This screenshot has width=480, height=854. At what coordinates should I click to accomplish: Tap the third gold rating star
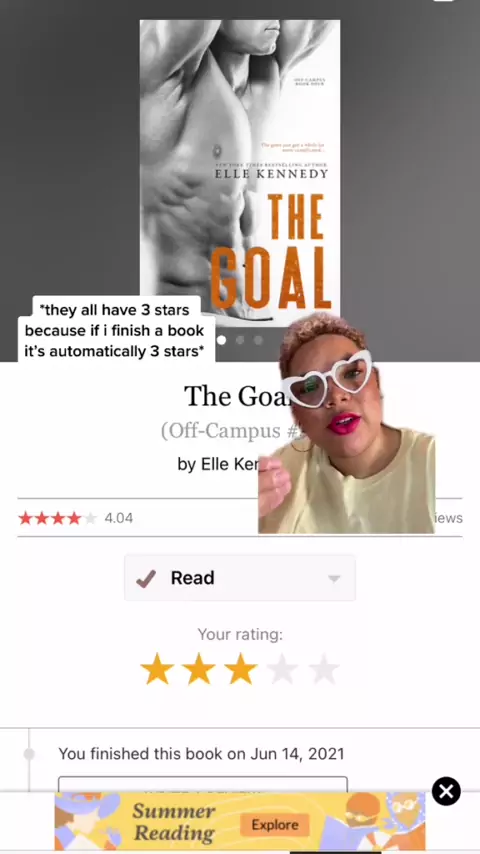click(240, 669)
